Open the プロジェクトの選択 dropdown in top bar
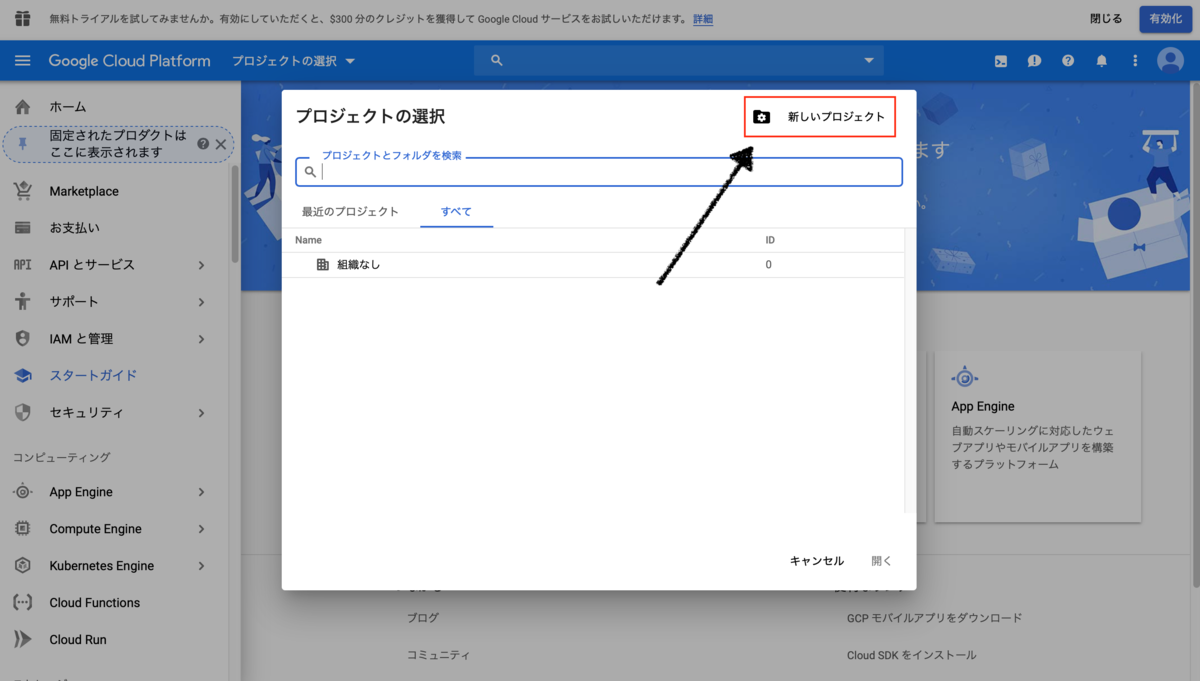1200x681 pixels. tap(294, 61)
